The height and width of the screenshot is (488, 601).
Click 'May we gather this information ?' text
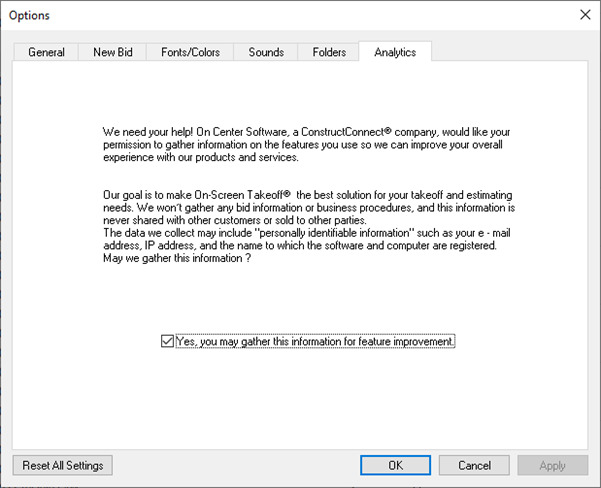coord(177,258)
